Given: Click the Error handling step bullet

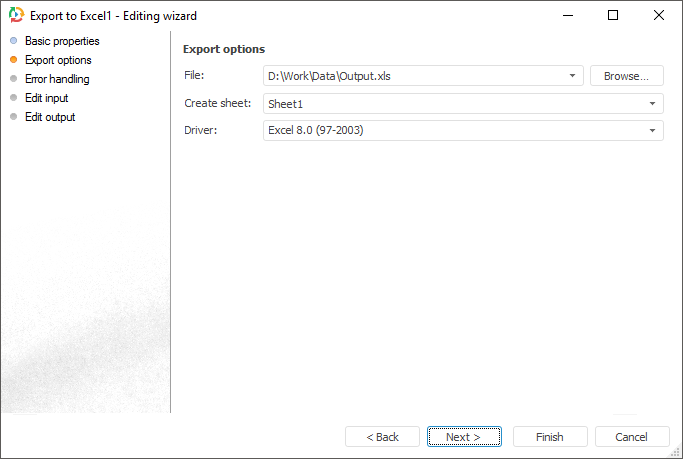Looking at the screenshot, I should point(13,79).
